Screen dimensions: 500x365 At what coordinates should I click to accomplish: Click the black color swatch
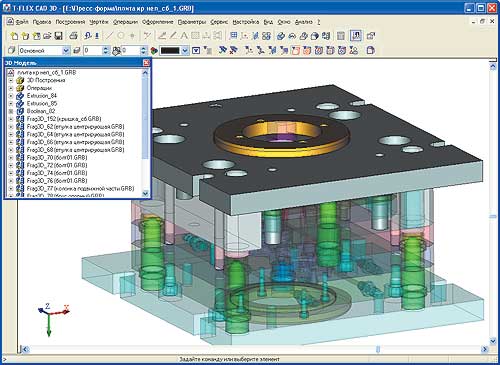[170, 51]
